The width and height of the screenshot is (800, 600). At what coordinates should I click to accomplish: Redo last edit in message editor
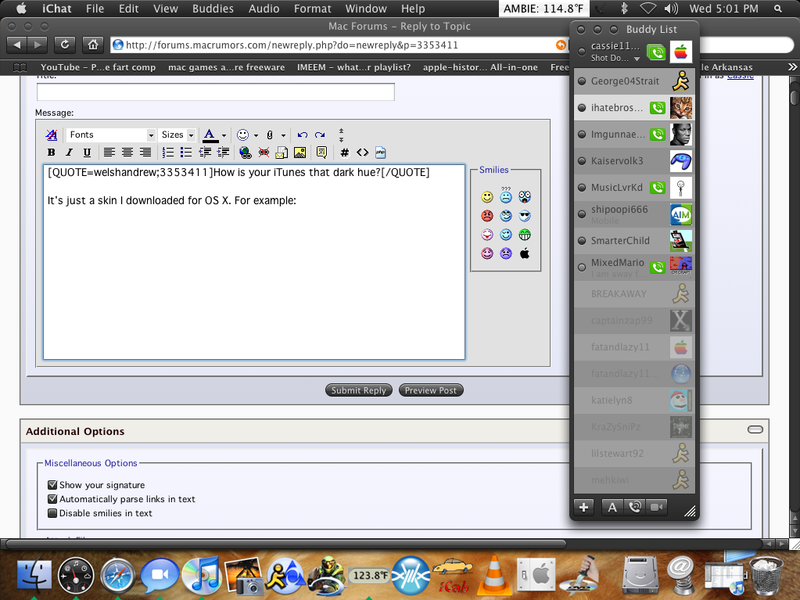320,135
